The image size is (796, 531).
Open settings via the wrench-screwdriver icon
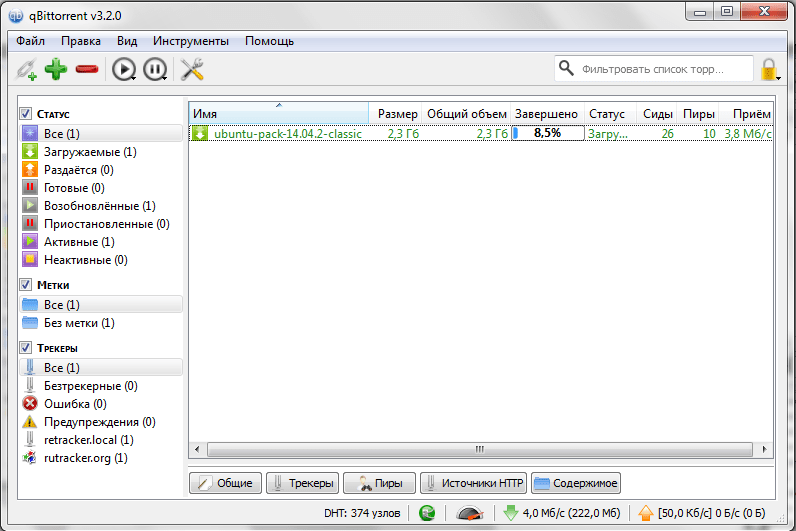coord(192,69)
